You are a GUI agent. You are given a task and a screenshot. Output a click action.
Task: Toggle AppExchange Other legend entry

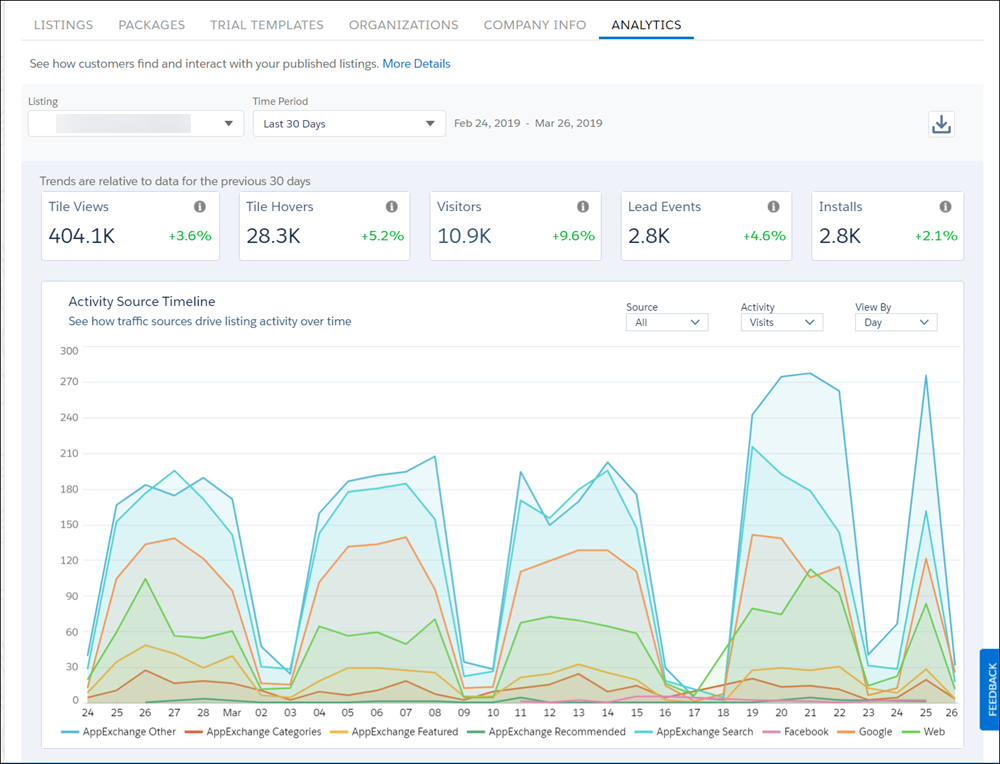[x=119, y=732]
